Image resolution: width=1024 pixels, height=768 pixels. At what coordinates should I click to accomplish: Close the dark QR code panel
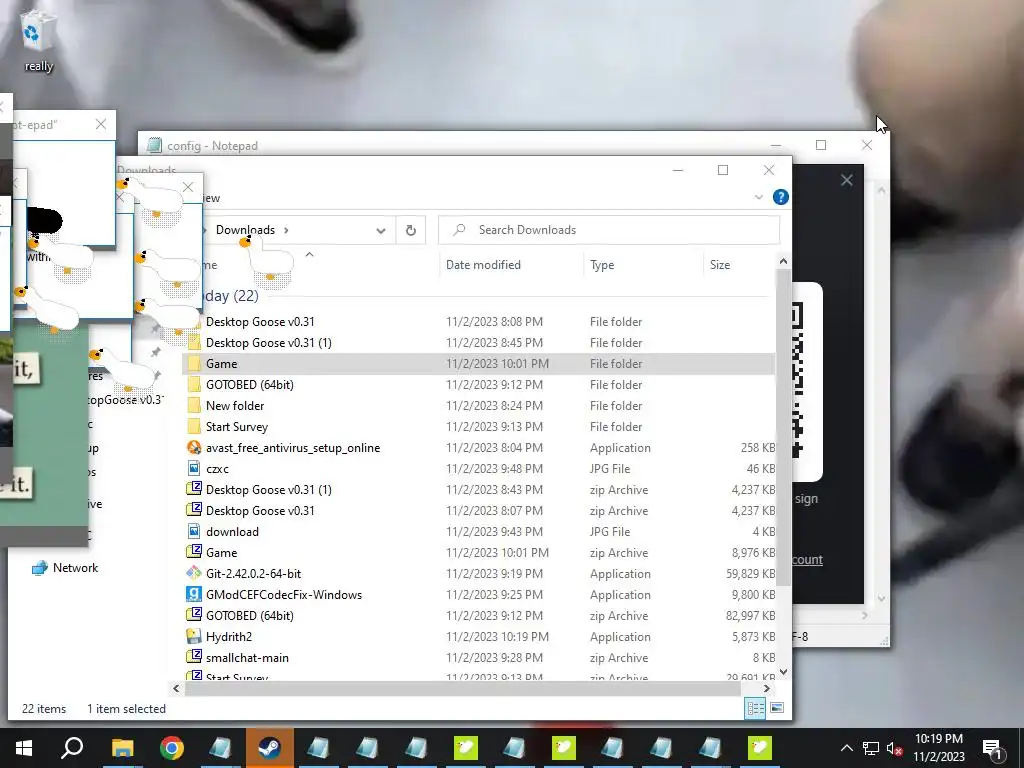[x=846, y=180]
